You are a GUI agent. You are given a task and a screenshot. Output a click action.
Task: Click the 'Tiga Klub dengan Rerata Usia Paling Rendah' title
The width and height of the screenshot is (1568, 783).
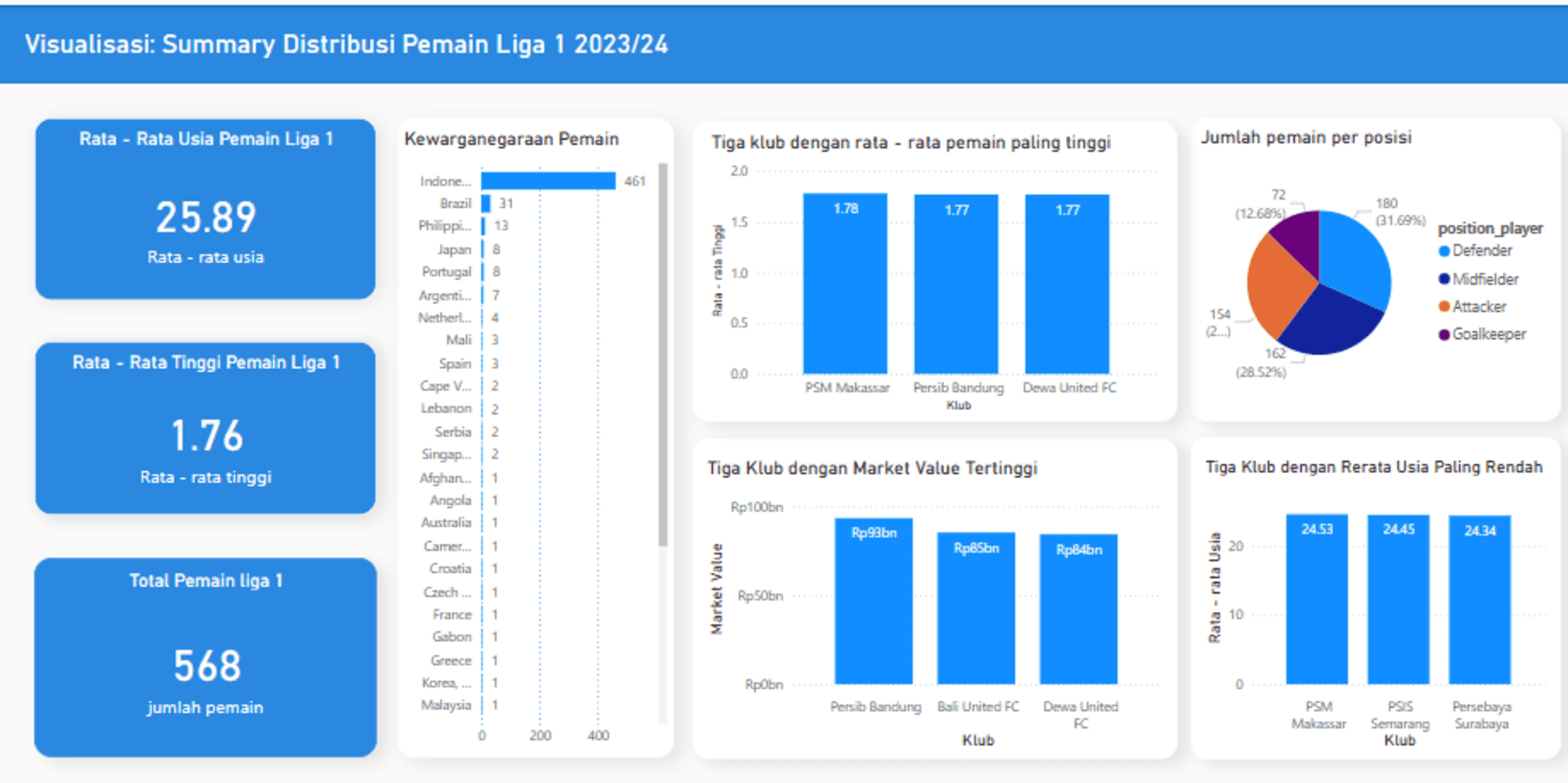1374,468
